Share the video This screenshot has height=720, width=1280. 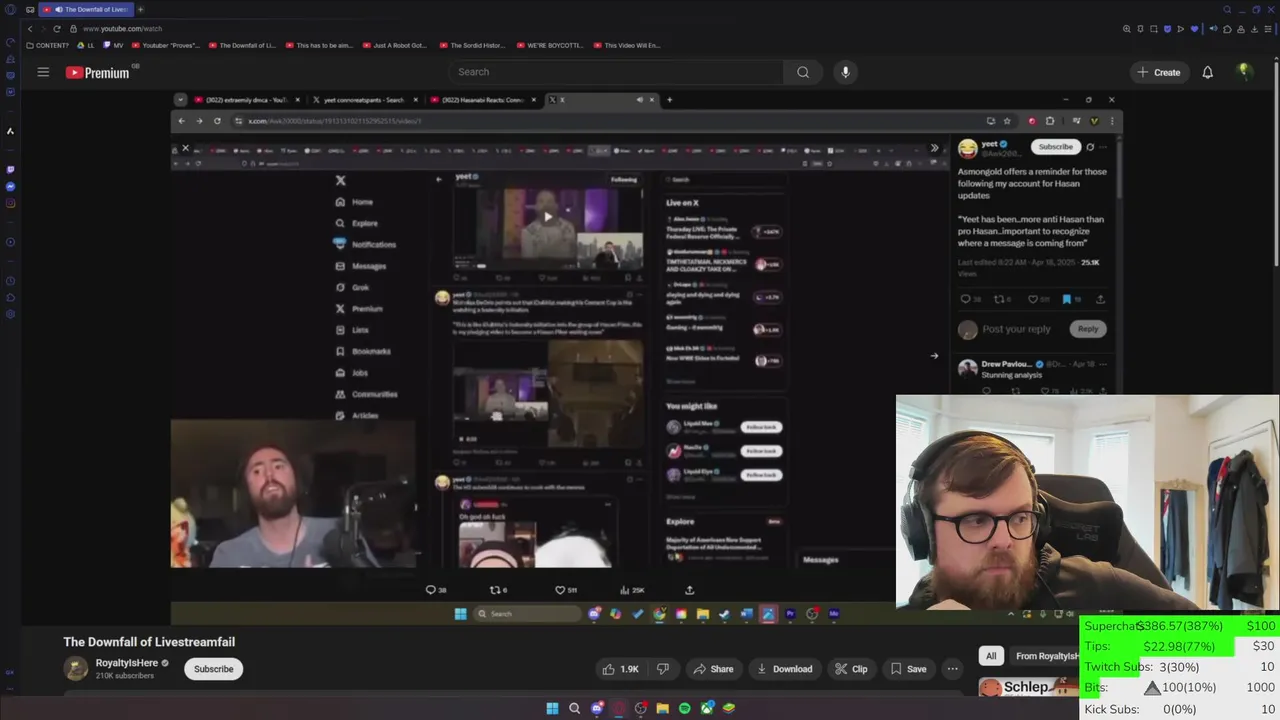point(713,669)
